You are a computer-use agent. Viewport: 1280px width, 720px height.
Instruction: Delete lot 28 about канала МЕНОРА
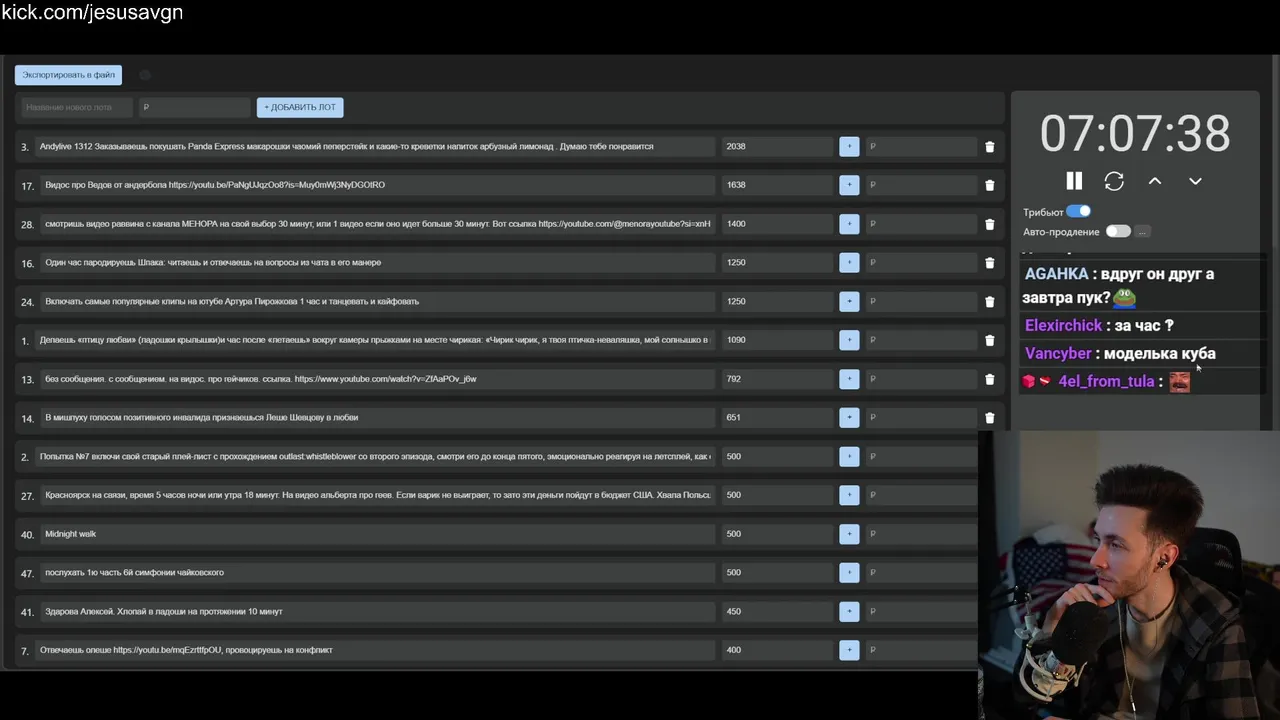[x=990, y=224]
